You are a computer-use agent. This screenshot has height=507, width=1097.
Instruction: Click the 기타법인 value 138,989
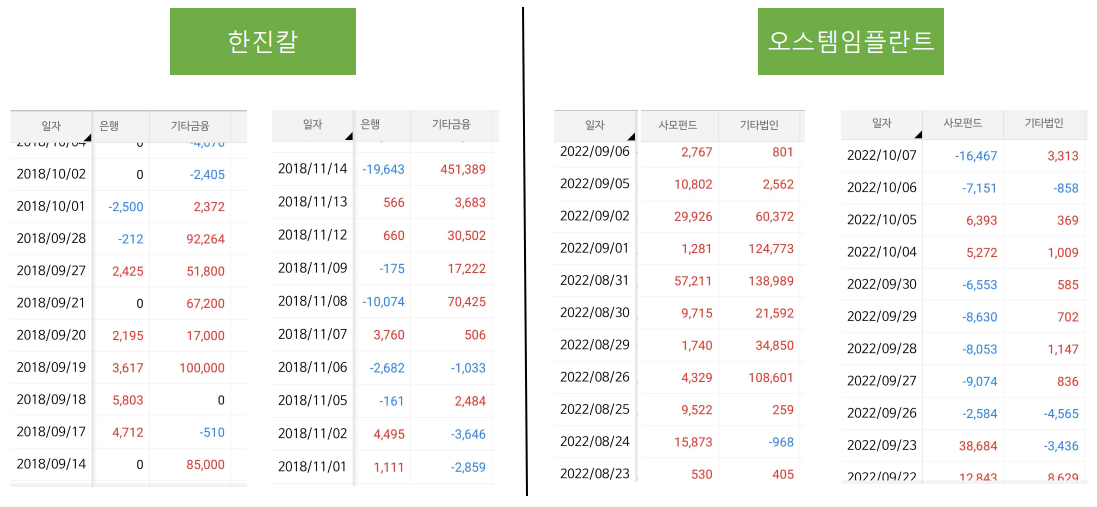[771, 281]
